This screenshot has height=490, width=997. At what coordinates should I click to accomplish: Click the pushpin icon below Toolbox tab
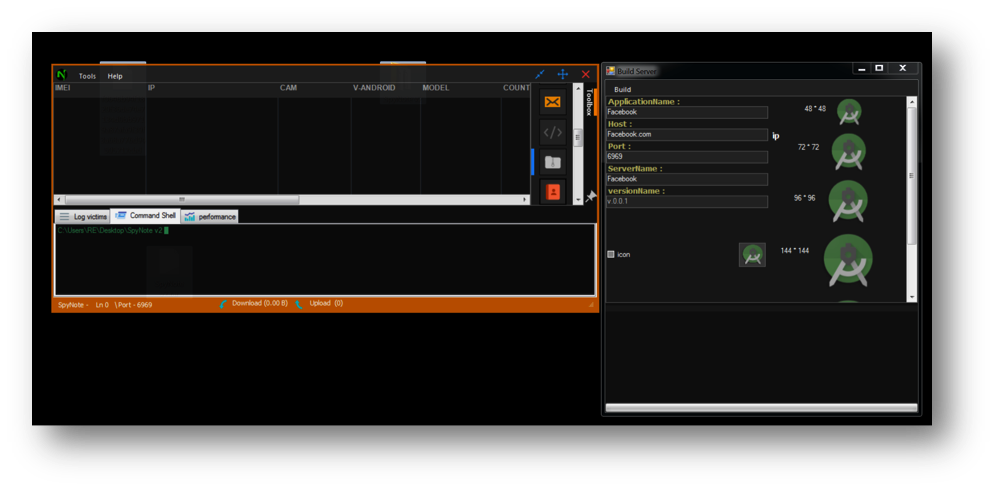pos(591,197)
